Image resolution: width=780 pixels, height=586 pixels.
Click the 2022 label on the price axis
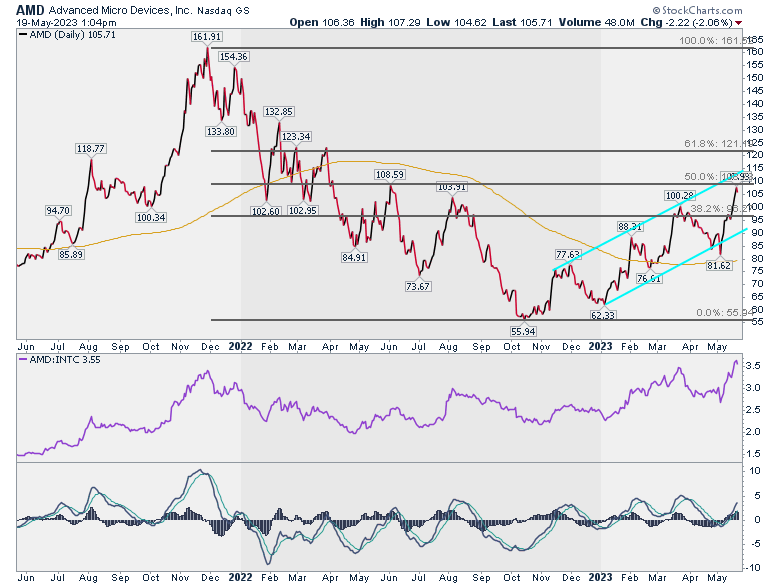(240, 346)
